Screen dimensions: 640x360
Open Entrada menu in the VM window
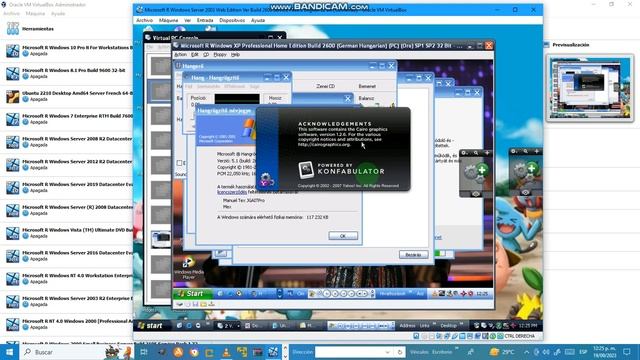205,20
